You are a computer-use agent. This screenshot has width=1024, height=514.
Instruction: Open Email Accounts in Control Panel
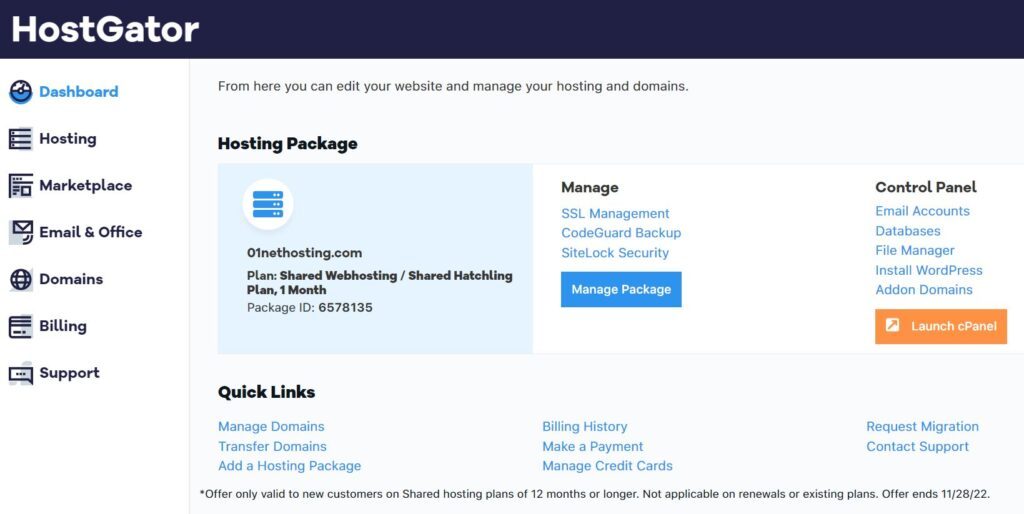(x=922, y=211)
